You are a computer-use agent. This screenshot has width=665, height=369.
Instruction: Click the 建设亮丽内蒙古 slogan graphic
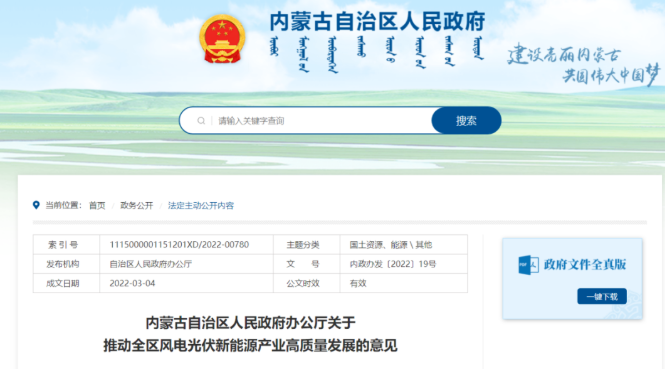[584, 64]
